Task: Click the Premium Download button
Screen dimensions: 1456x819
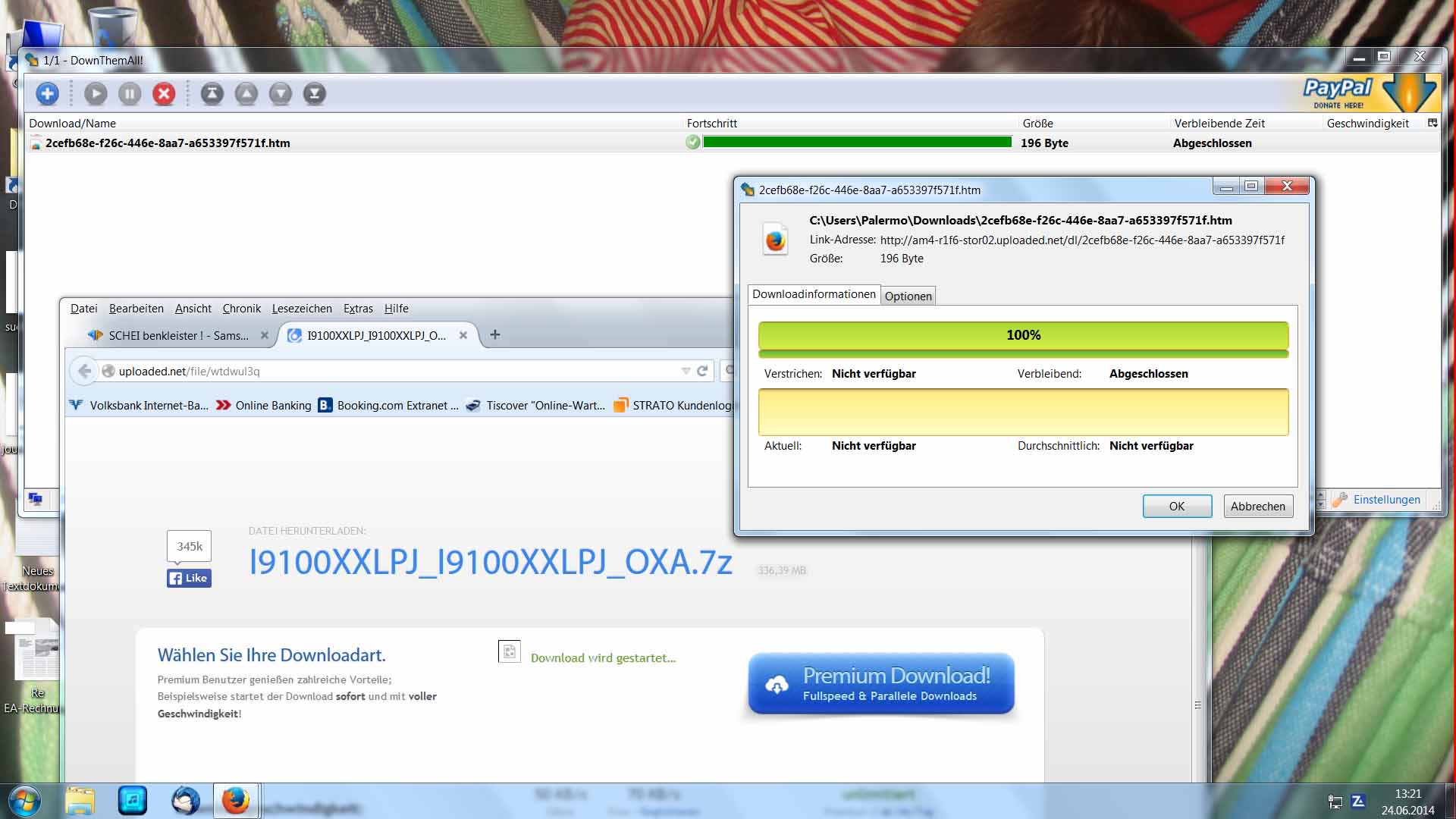Action: pos(881,683)
